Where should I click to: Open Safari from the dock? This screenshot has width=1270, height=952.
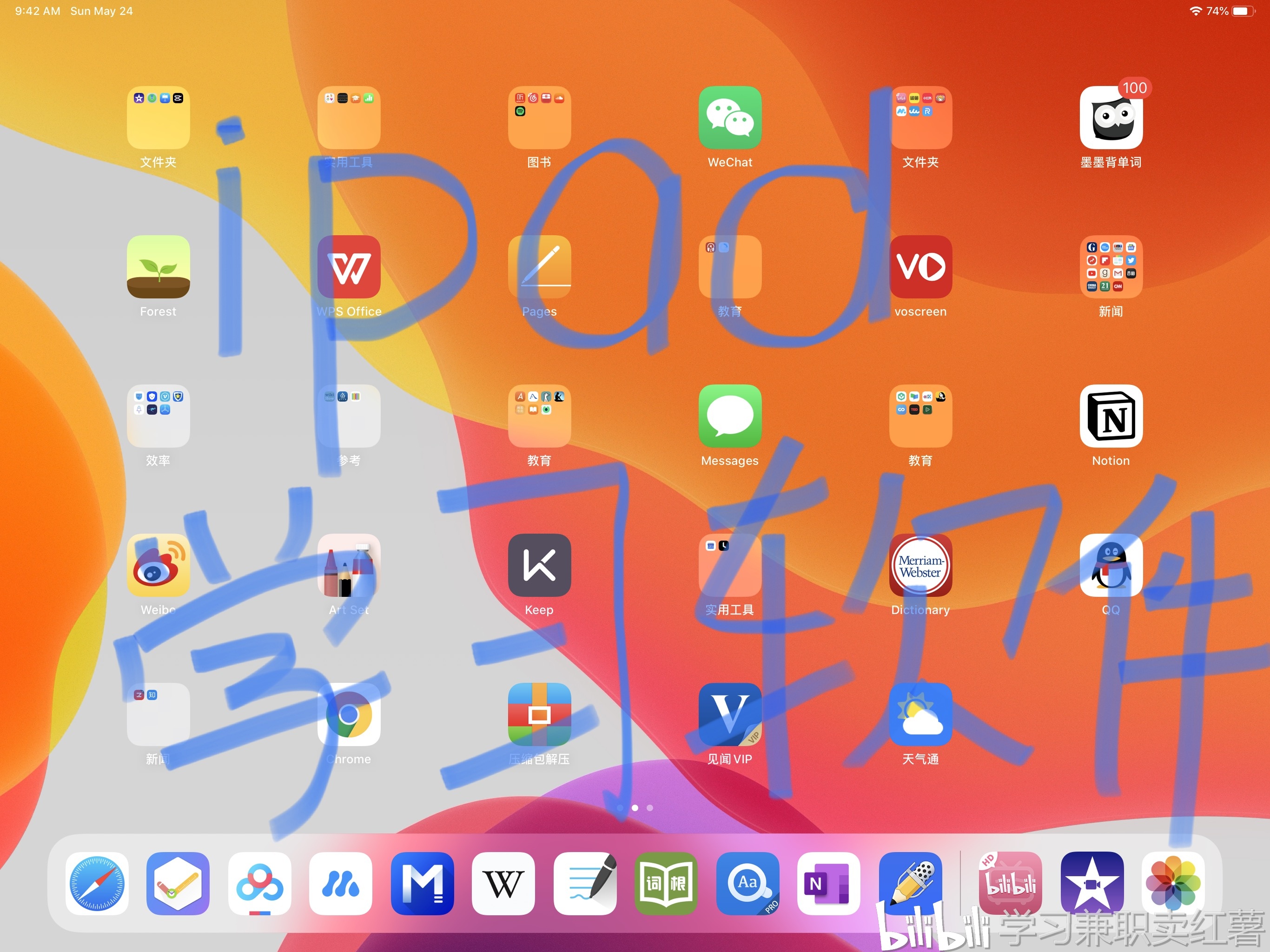[x=96, y=884]
